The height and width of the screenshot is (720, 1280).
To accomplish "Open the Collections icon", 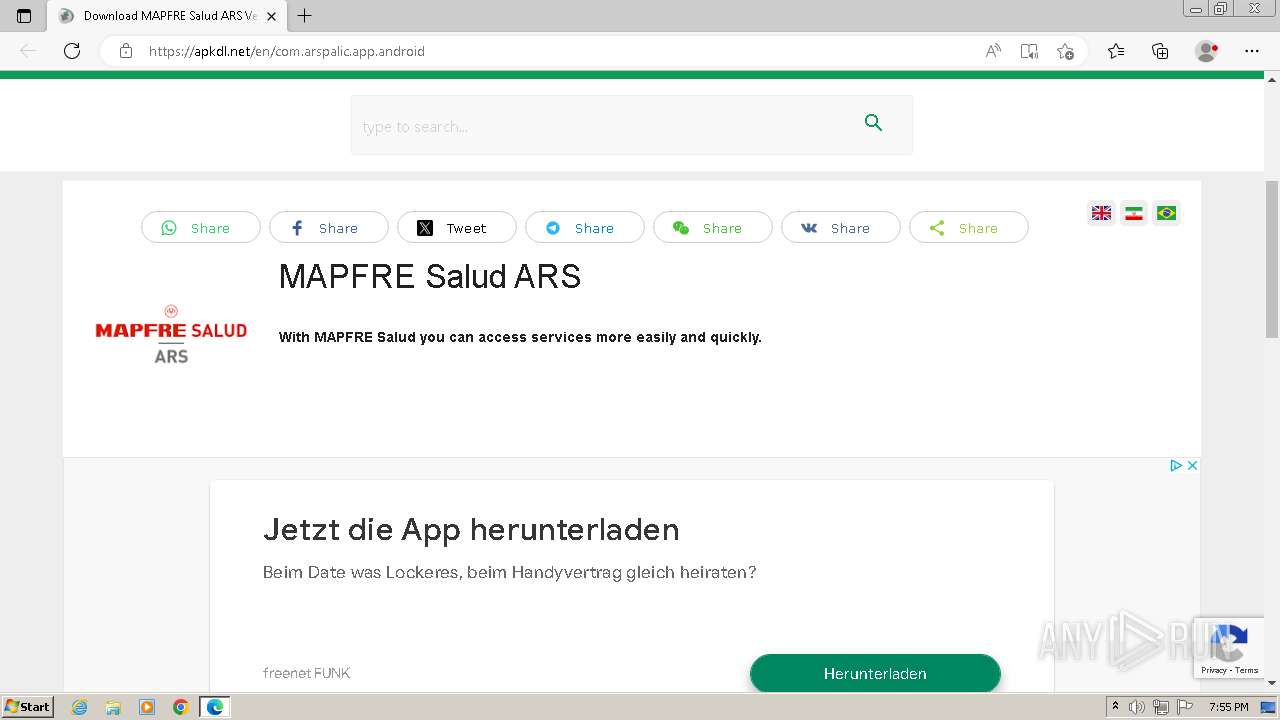I will pyautogui.click(x=1160, y=51).
